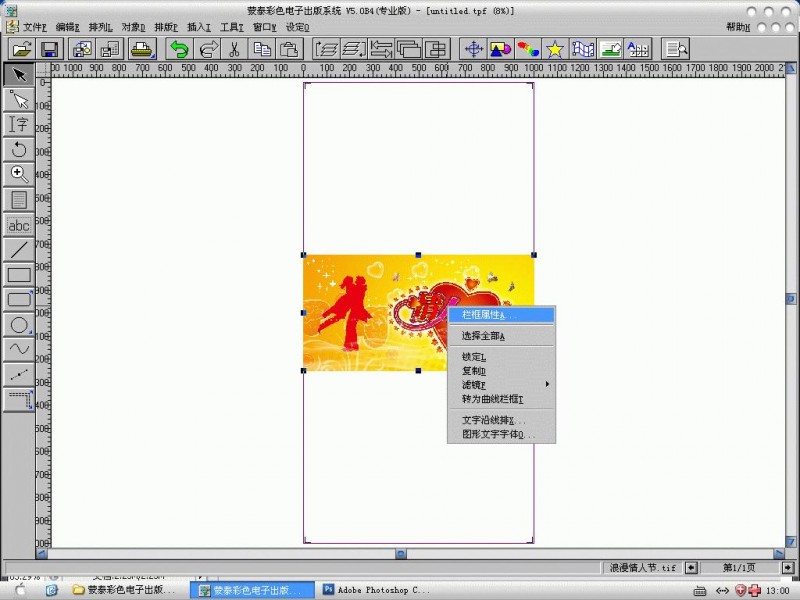
Task: Click the yellow star icon in toolbar
Action: point(554,49)
